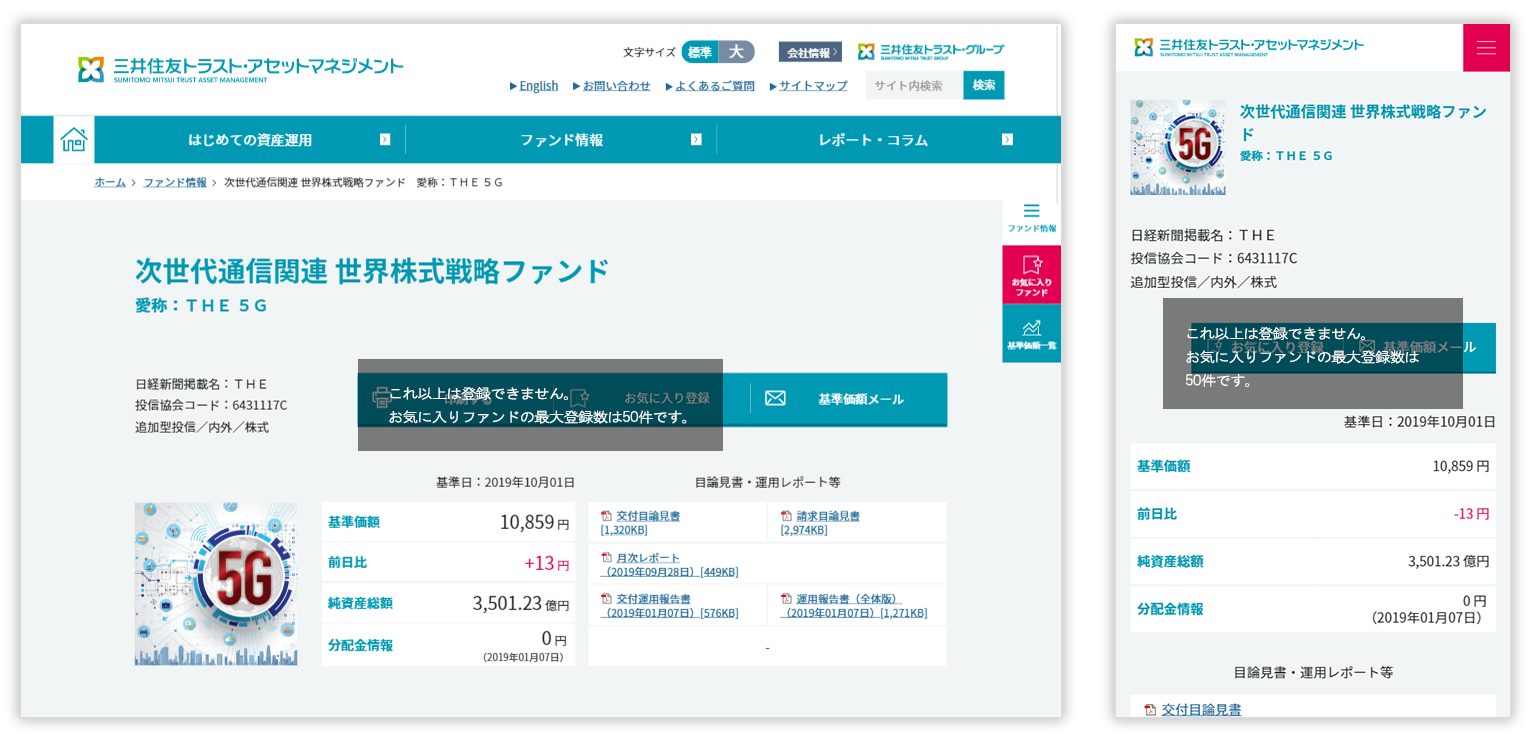Click the +13 円 day change value
The width and height of the screenshot is (1532, 746).
pos(547,563)
